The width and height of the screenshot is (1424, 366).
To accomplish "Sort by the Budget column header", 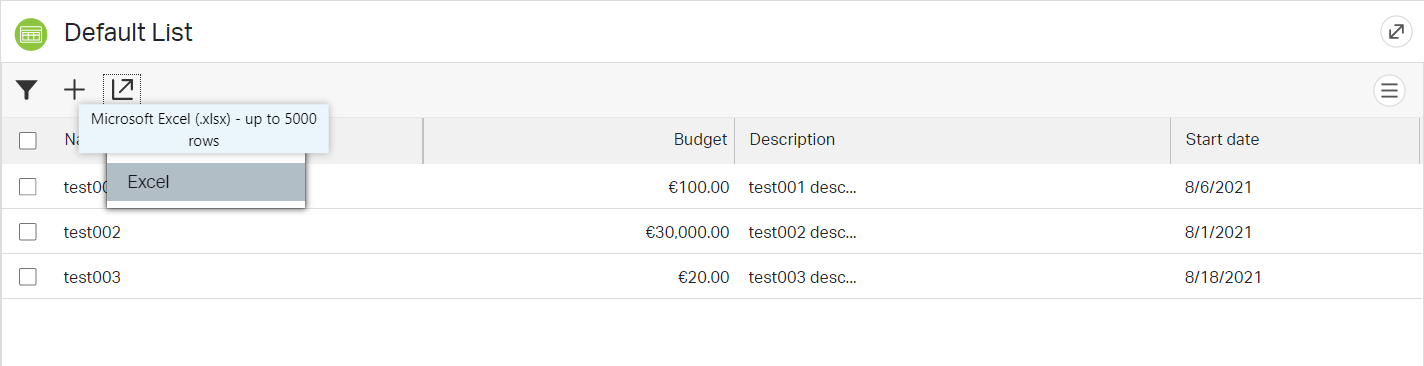I will point(700,140).
